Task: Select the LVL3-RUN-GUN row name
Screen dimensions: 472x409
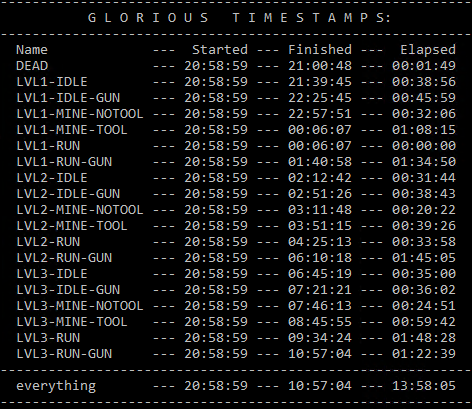Action: tap(64, 354)
